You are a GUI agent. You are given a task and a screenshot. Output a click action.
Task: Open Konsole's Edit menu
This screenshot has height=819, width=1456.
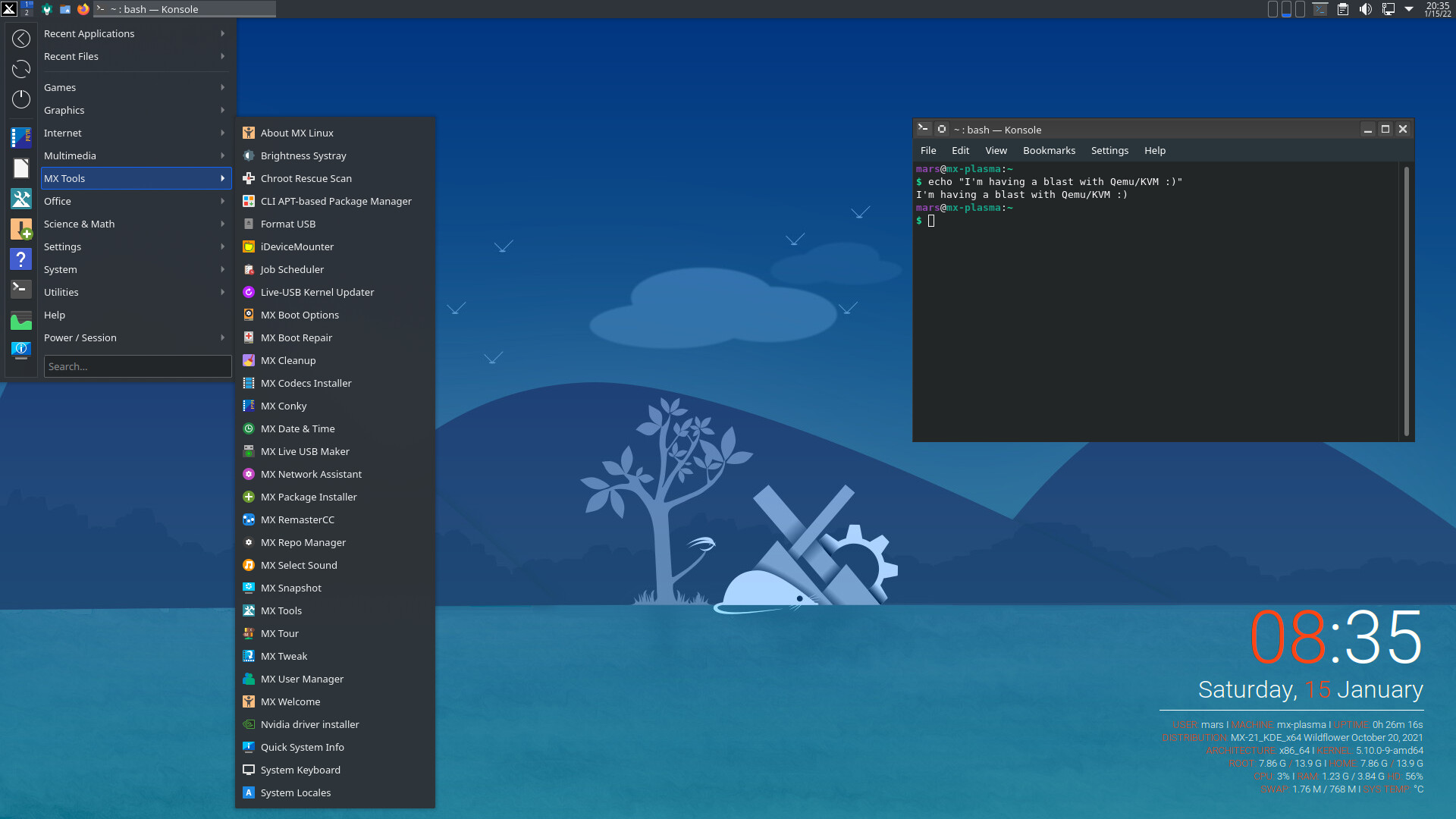point(960,150)
